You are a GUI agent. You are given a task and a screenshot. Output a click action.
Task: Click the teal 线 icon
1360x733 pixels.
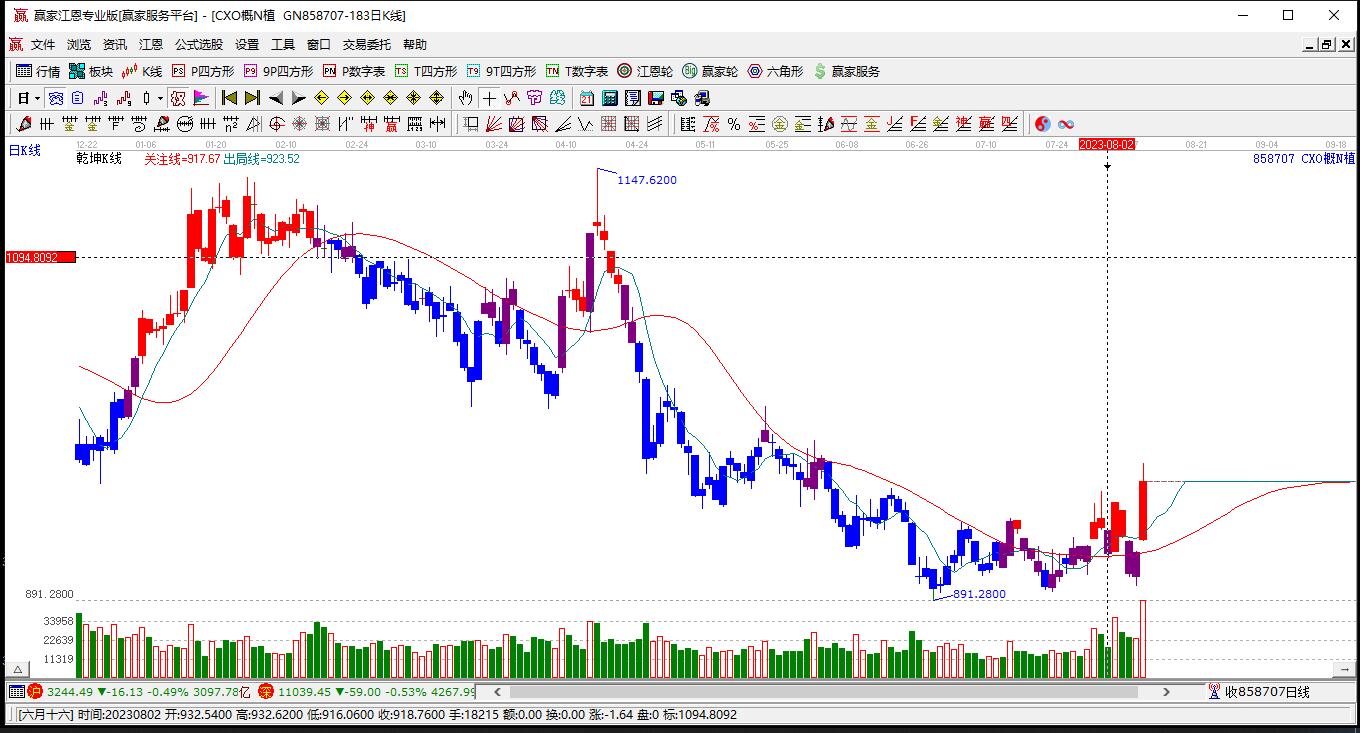558,98
